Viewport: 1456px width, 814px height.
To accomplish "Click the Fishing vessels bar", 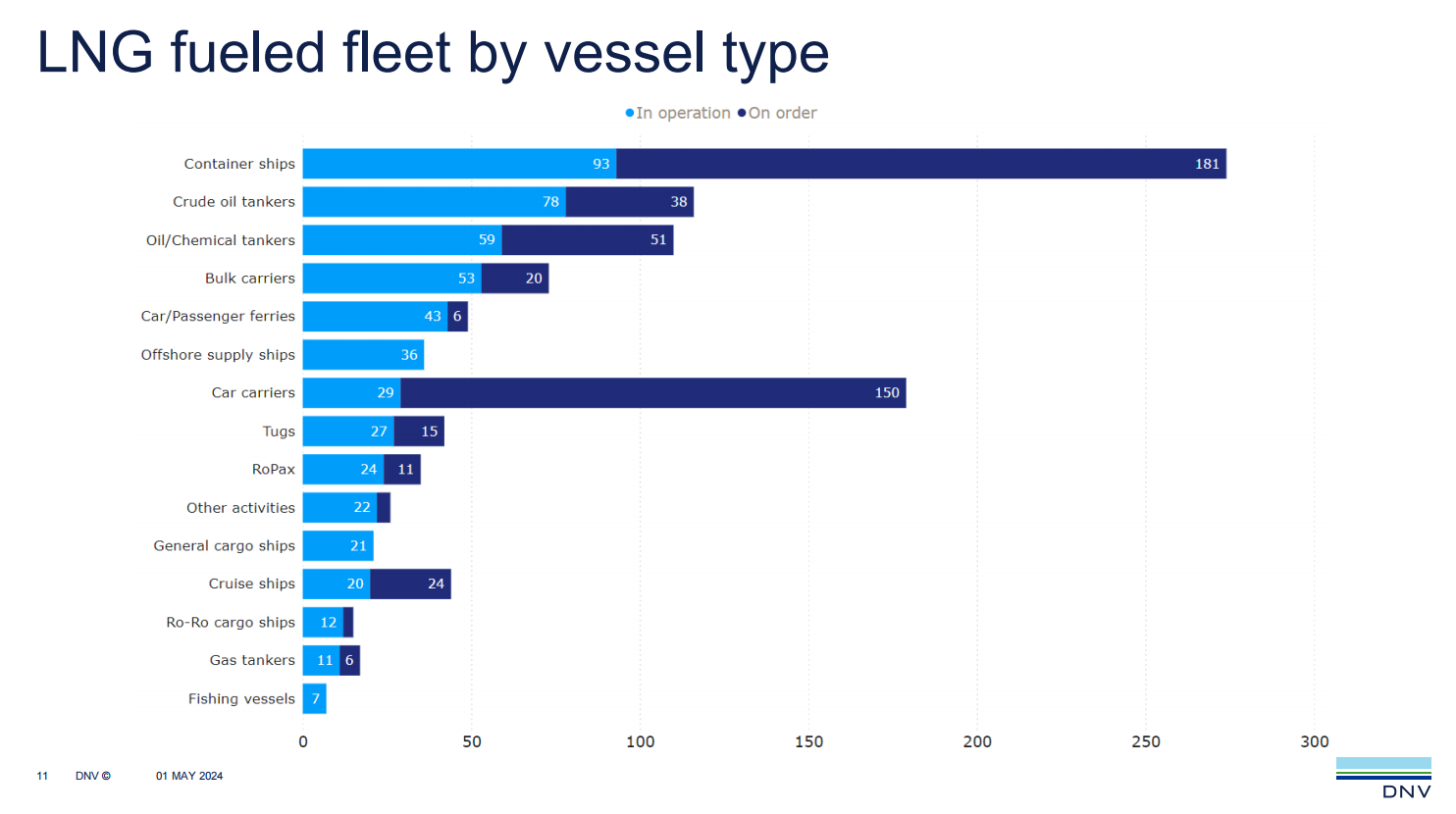I will click(314, 698).
